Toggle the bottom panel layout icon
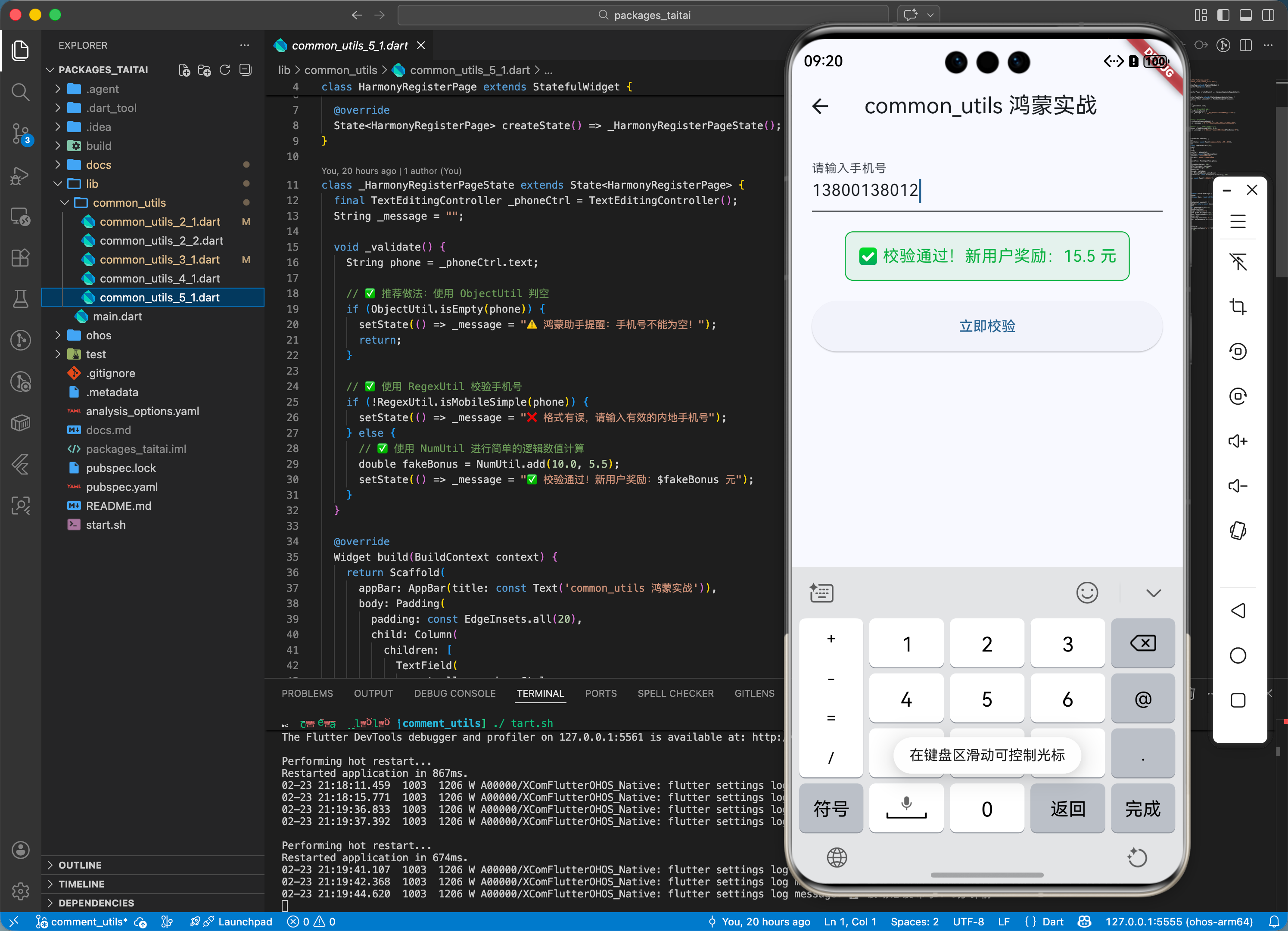This screenshot has width=1288, height=931. (x=1245, y=16)
